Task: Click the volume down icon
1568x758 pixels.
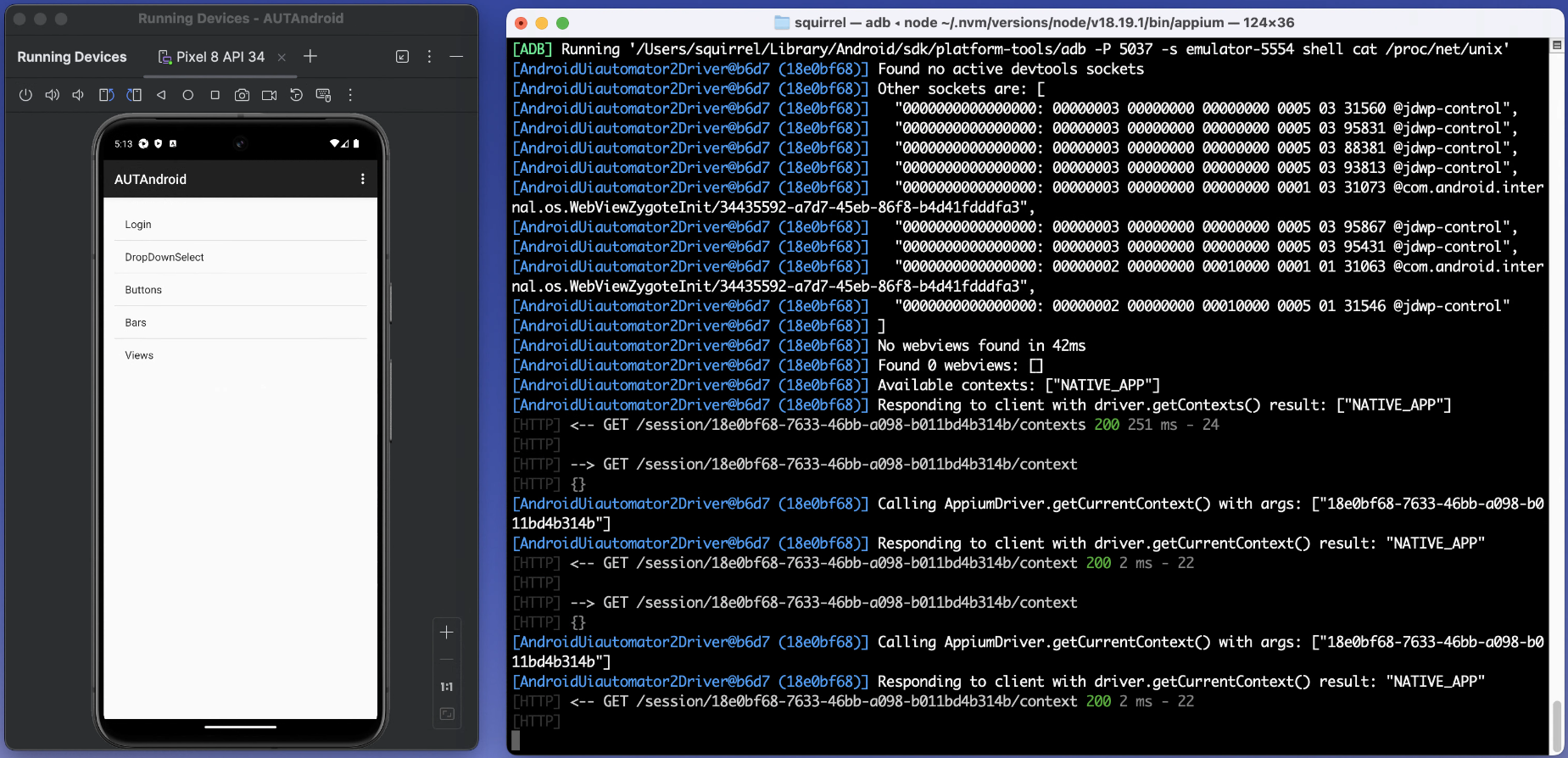Action: tap(78, 95)
